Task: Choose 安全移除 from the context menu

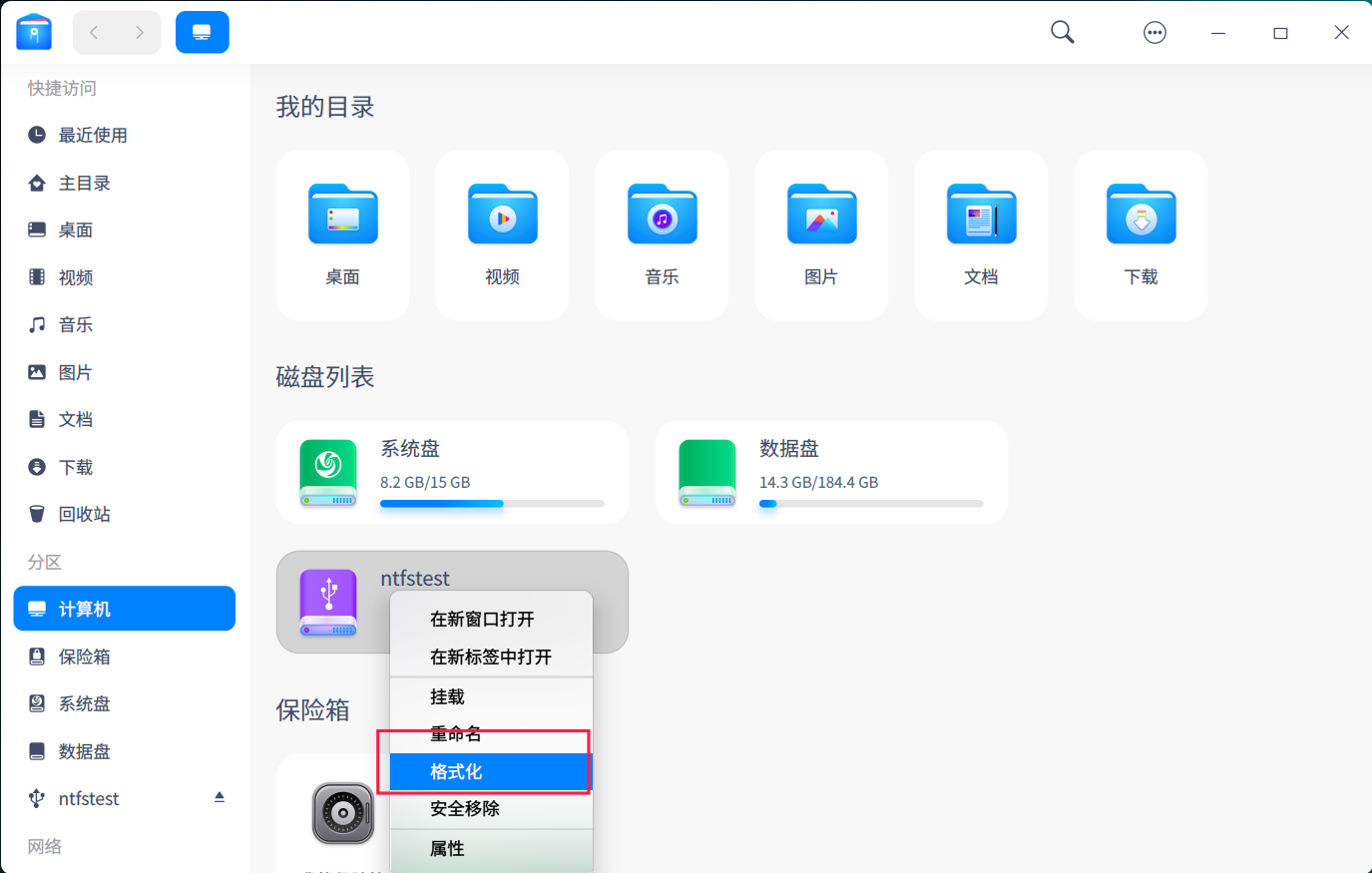Action: tap(491, 809)
